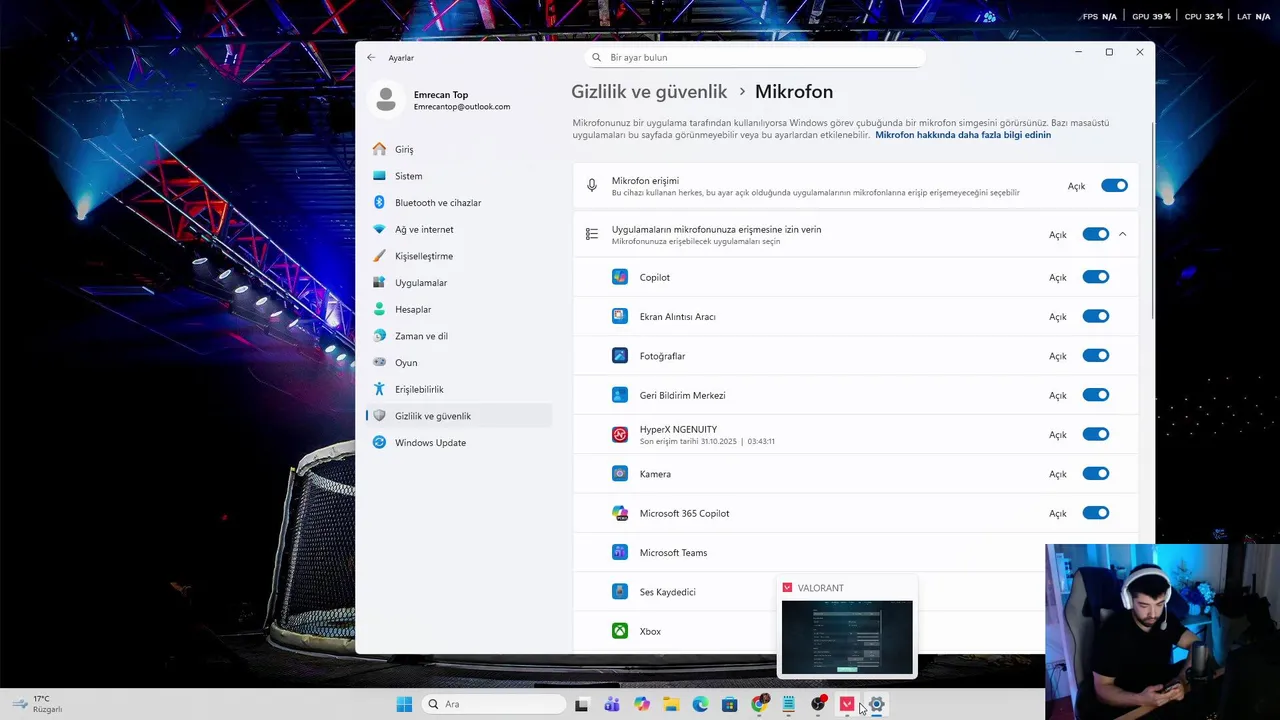The image size is (1280, 720).
Task: Click the Microsoft Teams row label
Action: coord(673,553)
